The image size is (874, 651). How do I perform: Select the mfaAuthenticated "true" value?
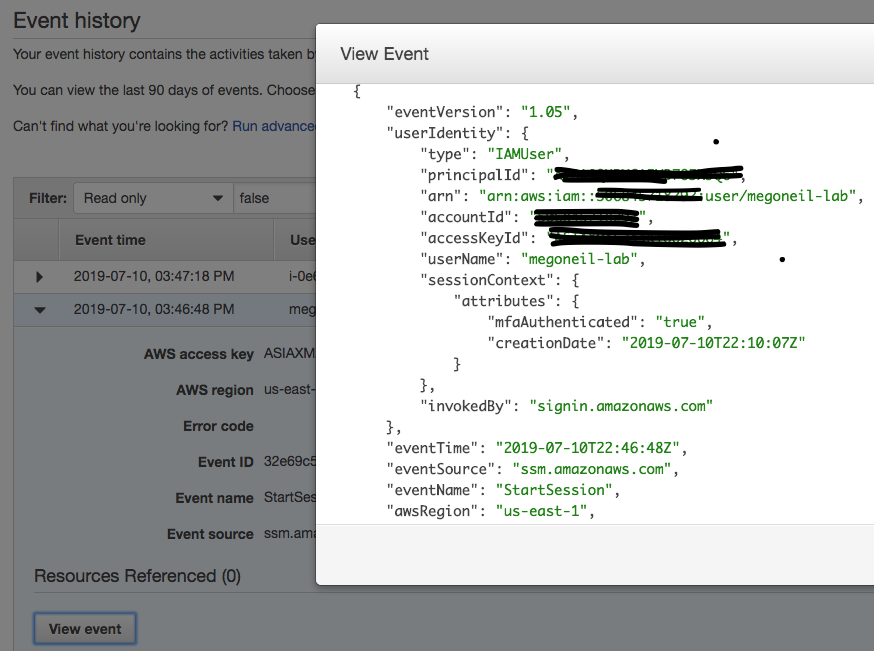[x=680, y=322]
